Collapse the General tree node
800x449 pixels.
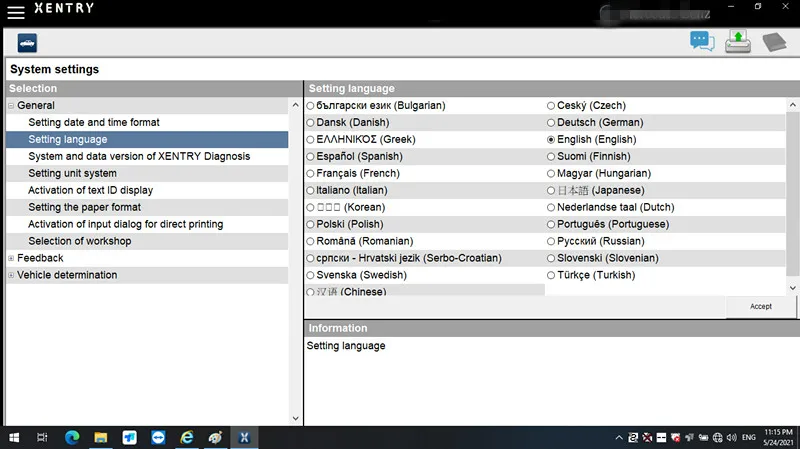(x=11, y=106)
